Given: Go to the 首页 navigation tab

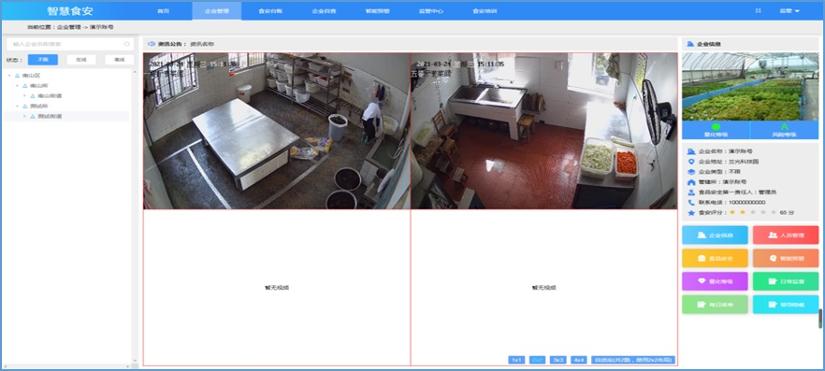Looking at the screenshot, I should tap(163, 11).
